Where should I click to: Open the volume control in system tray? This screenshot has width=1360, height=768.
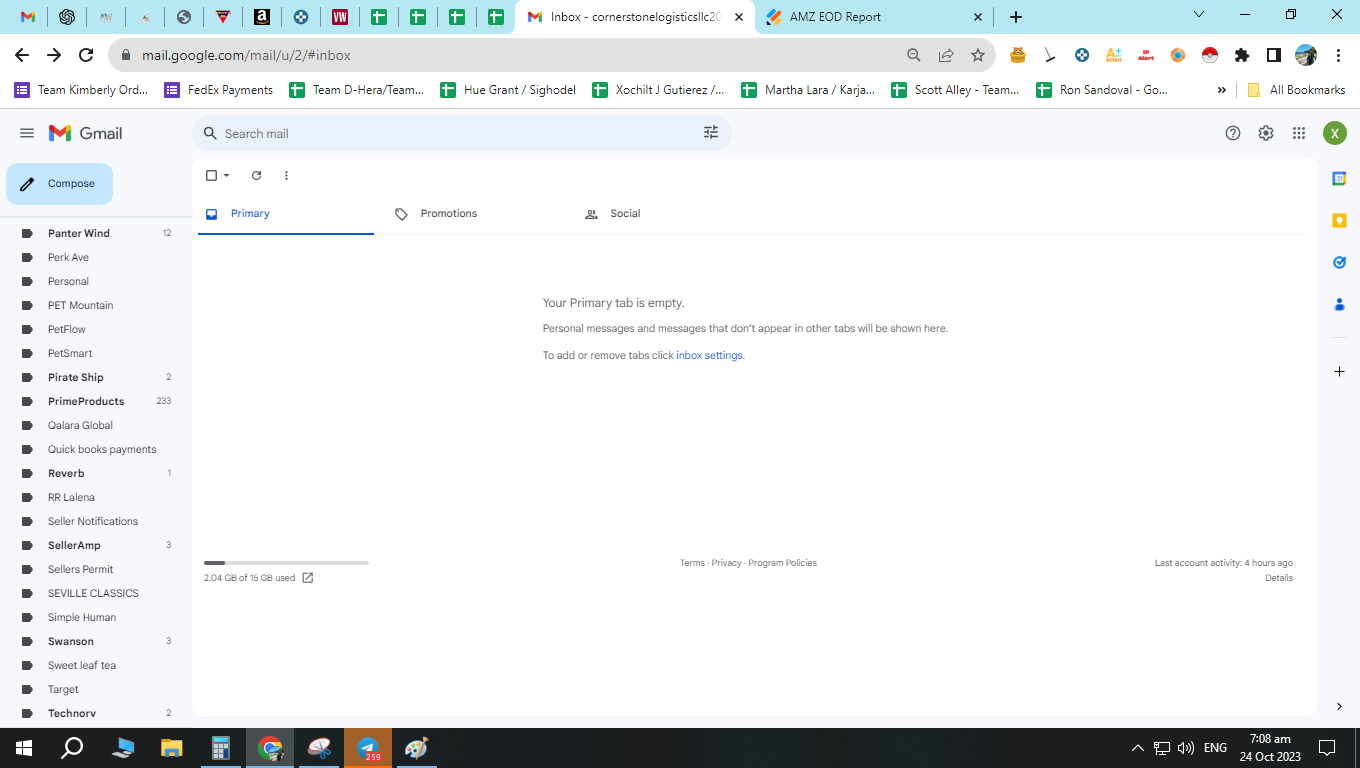point(1186,748)
